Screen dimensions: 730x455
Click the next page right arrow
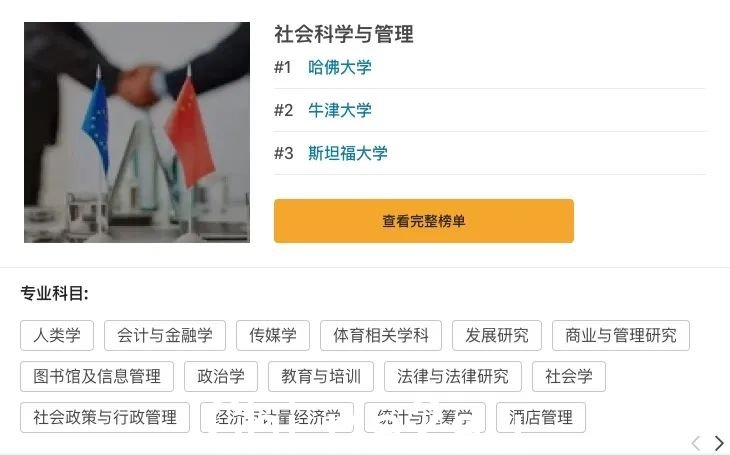tap(719, 442)
